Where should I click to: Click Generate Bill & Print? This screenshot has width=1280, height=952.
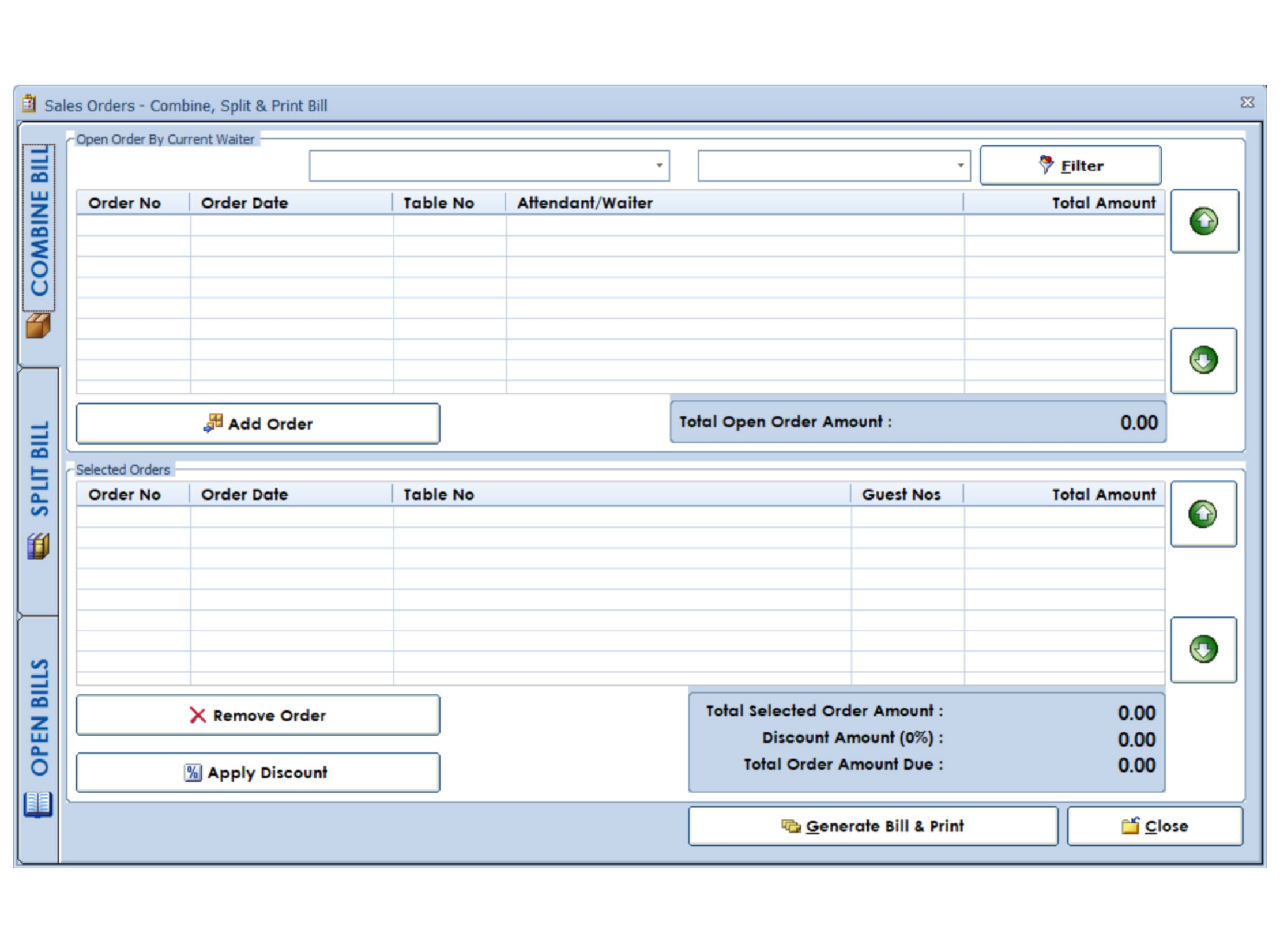872,826
